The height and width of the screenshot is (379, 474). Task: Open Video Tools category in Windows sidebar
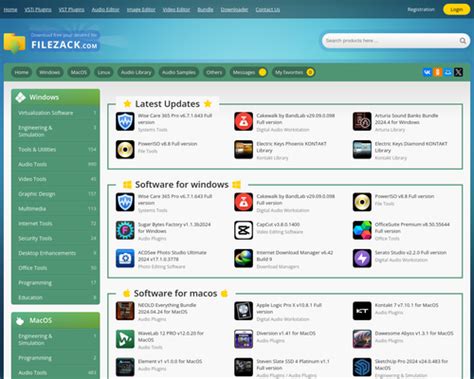[56, 179]
